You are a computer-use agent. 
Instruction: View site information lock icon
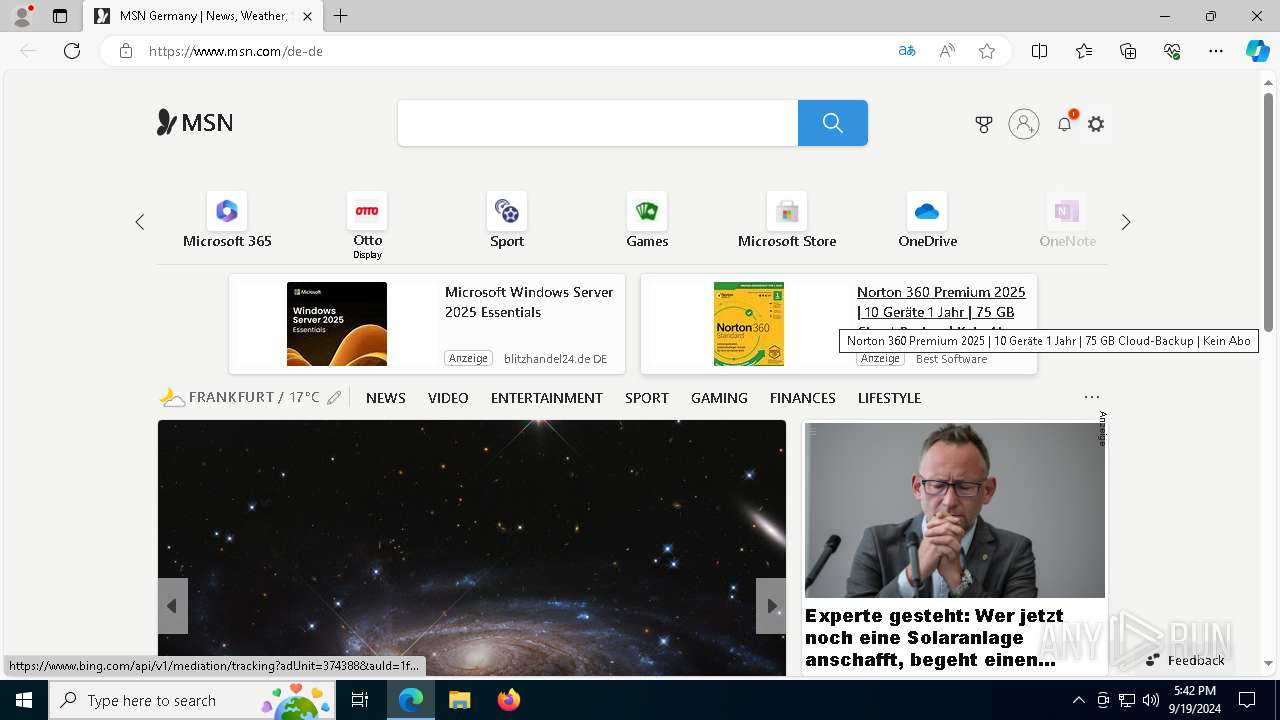coord(126,51)
